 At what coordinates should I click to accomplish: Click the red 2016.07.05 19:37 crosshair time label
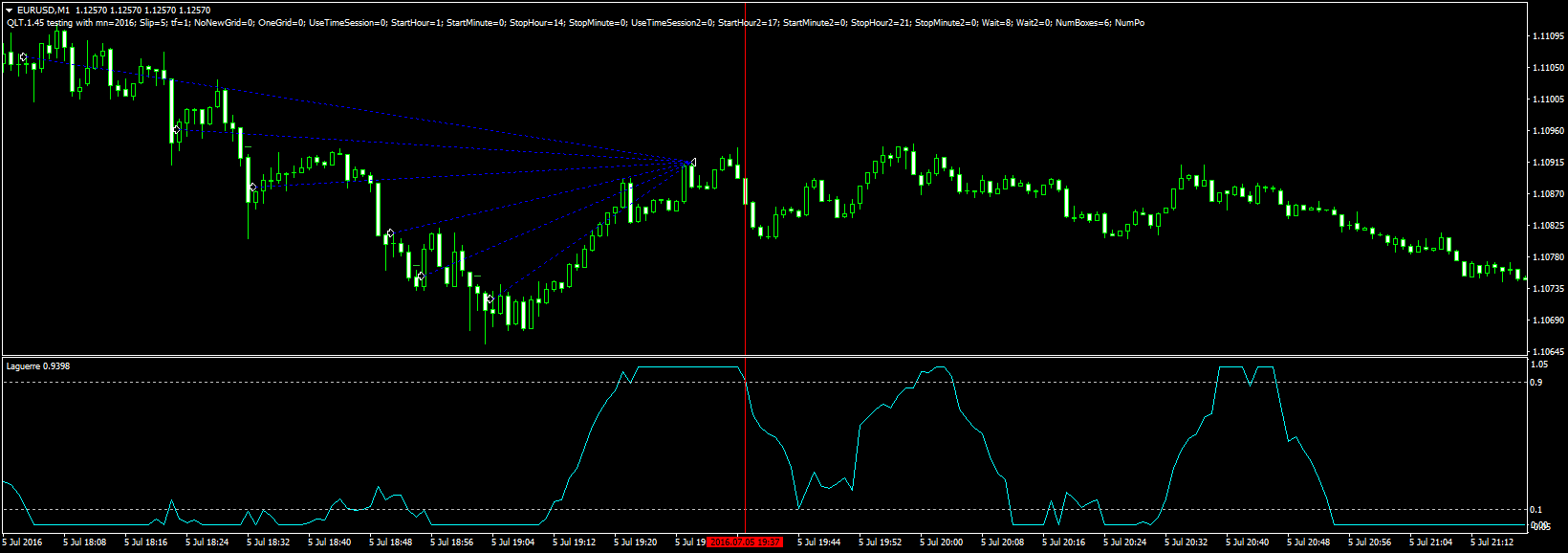click(x=745, y=542)
